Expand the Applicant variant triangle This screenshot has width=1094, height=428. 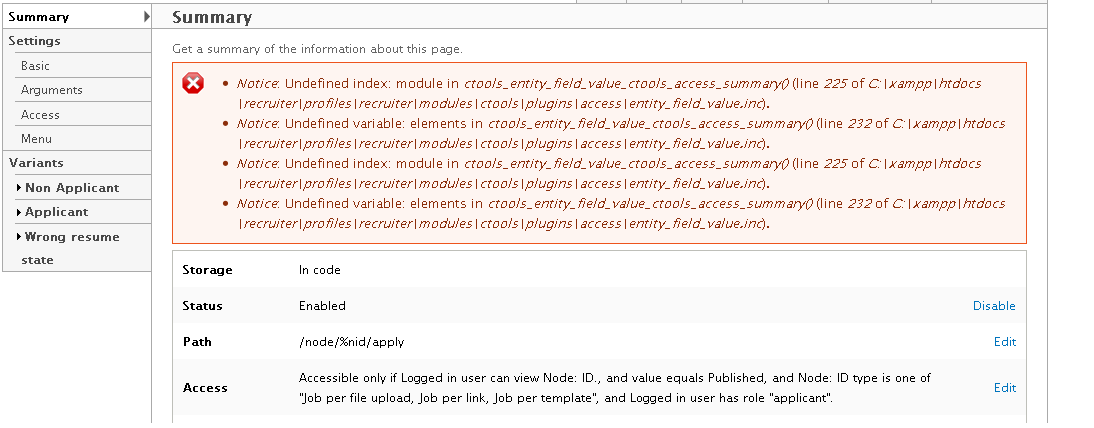coord(19,212)
